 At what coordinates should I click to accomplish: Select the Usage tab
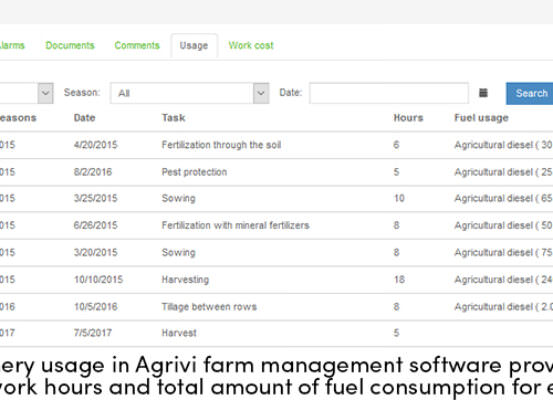click(194, 46)
